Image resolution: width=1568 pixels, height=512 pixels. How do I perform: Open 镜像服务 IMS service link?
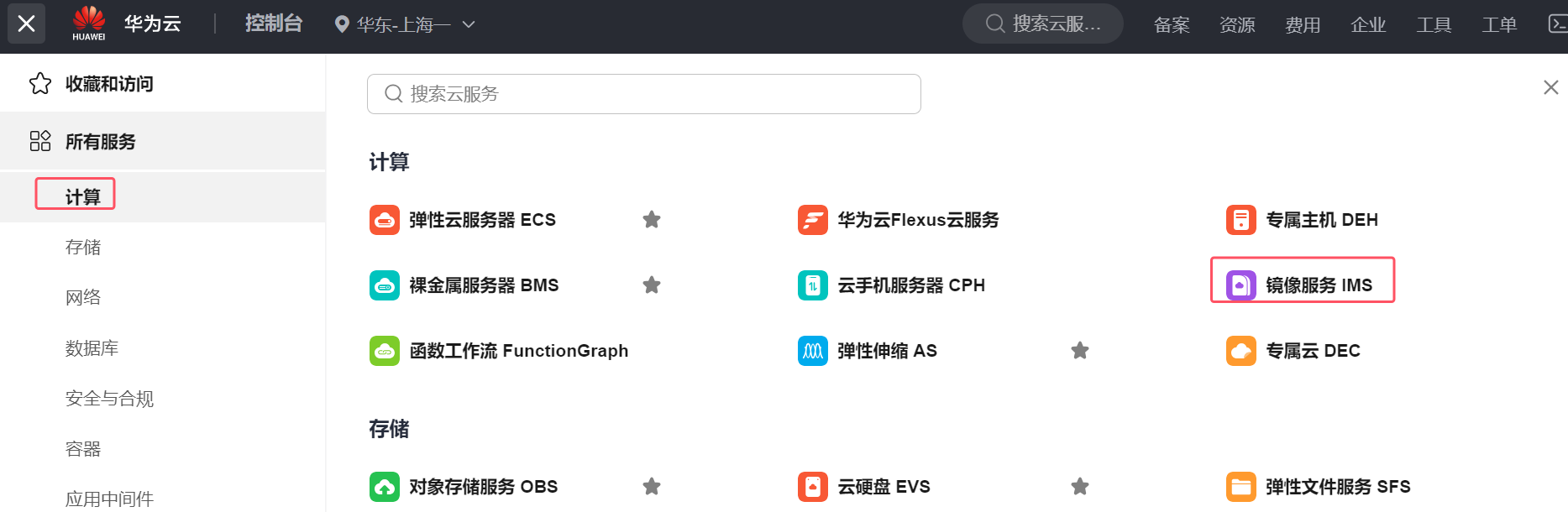pos(1319,285)
